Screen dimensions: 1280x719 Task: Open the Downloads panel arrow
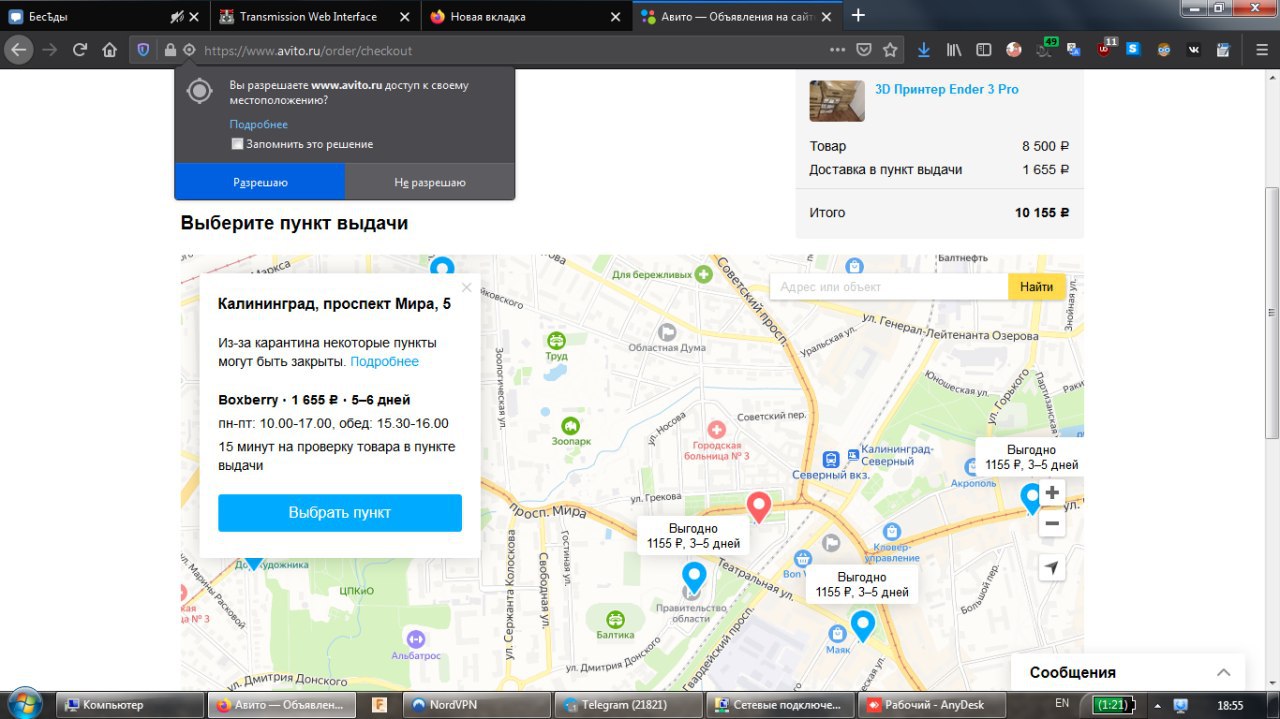[x=924, y=50]
